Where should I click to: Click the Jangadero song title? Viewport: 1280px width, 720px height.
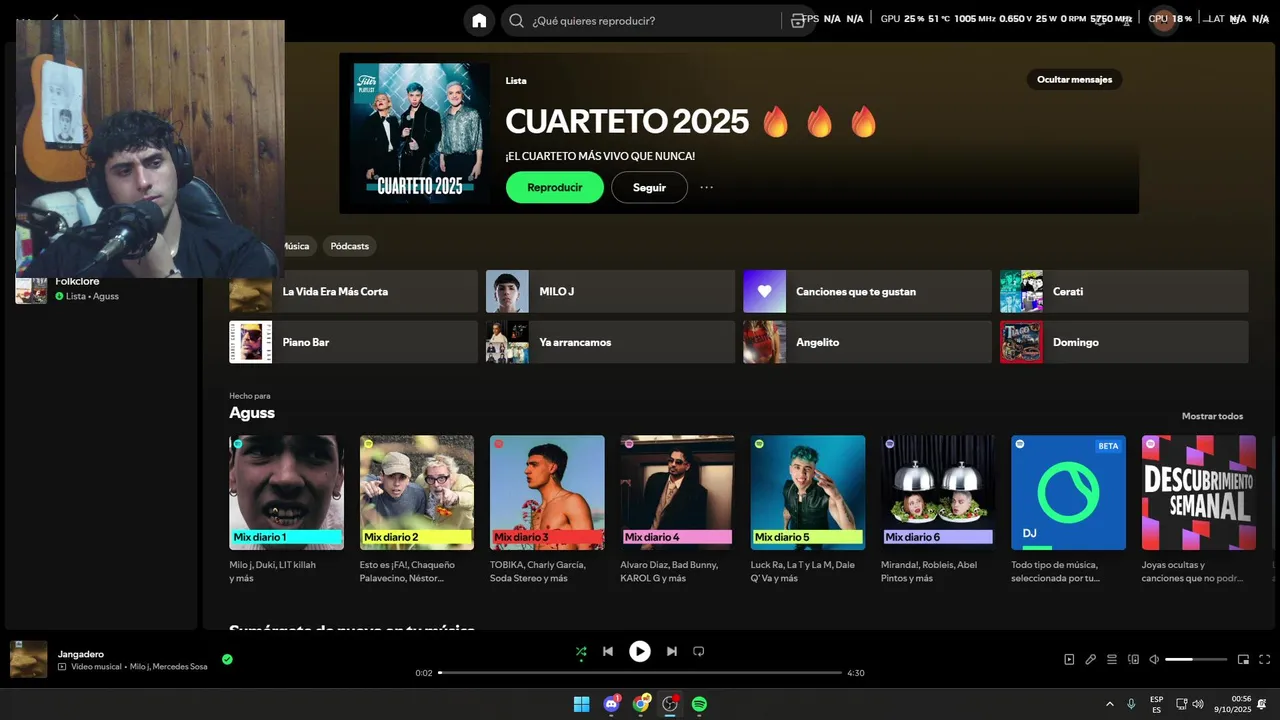click(x=81, y=654)
